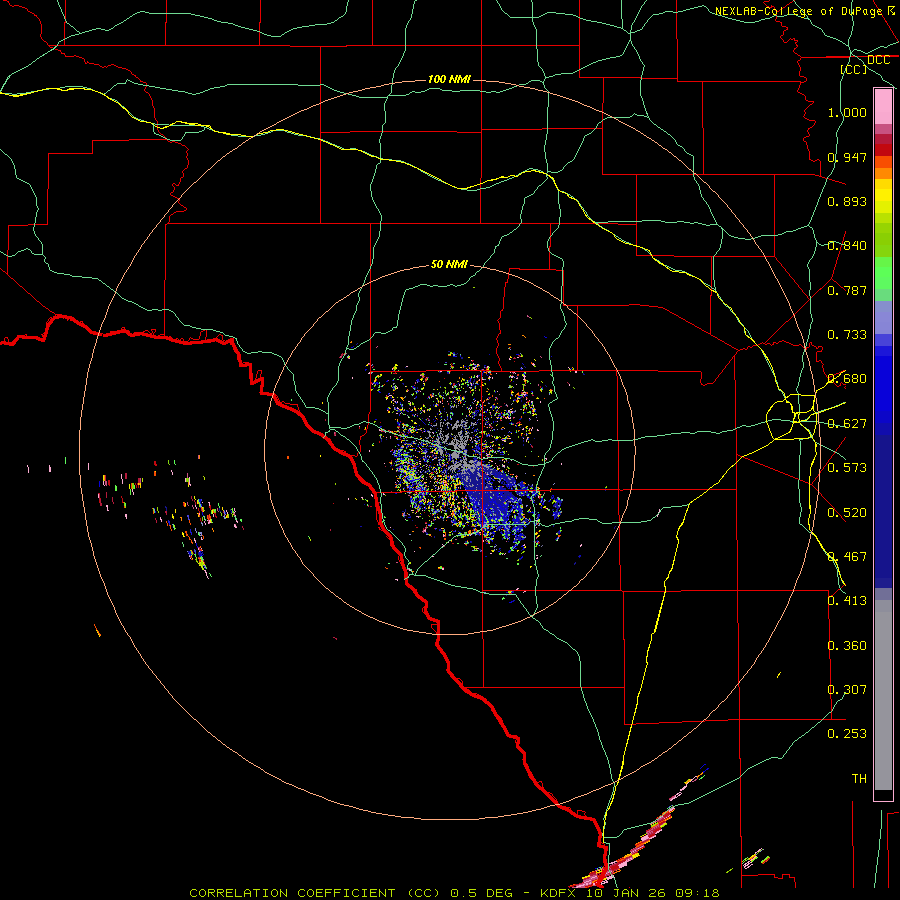This screenshot has width=900, height=900.
Task: Click the DCC legend title
Action: point(878,60)
